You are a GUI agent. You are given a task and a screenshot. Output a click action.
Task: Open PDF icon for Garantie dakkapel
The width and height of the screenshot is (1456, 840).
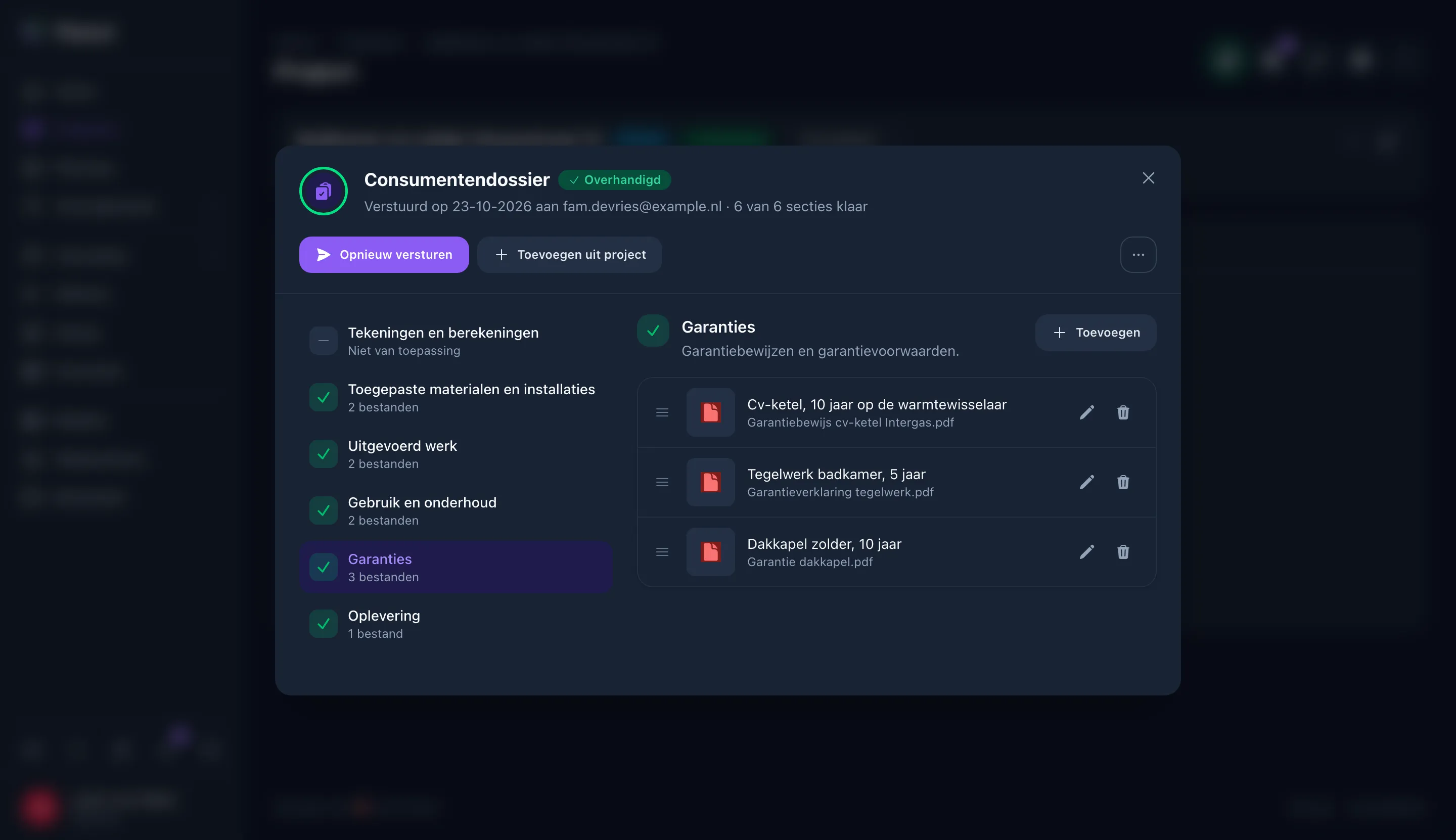pyautogui.click(x=710, y=552)
